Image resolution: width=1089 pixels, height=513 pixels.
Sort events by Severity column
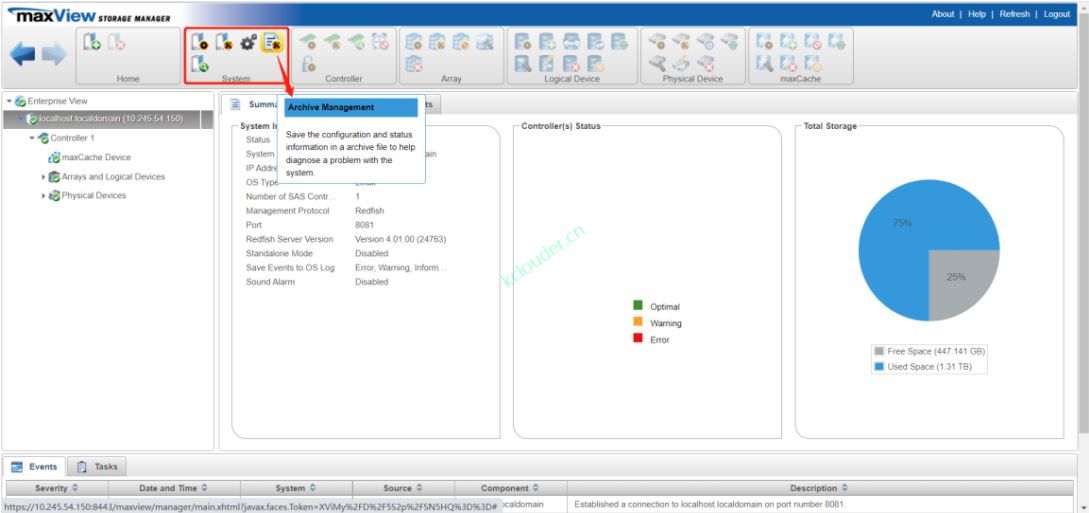coord(56,488)
